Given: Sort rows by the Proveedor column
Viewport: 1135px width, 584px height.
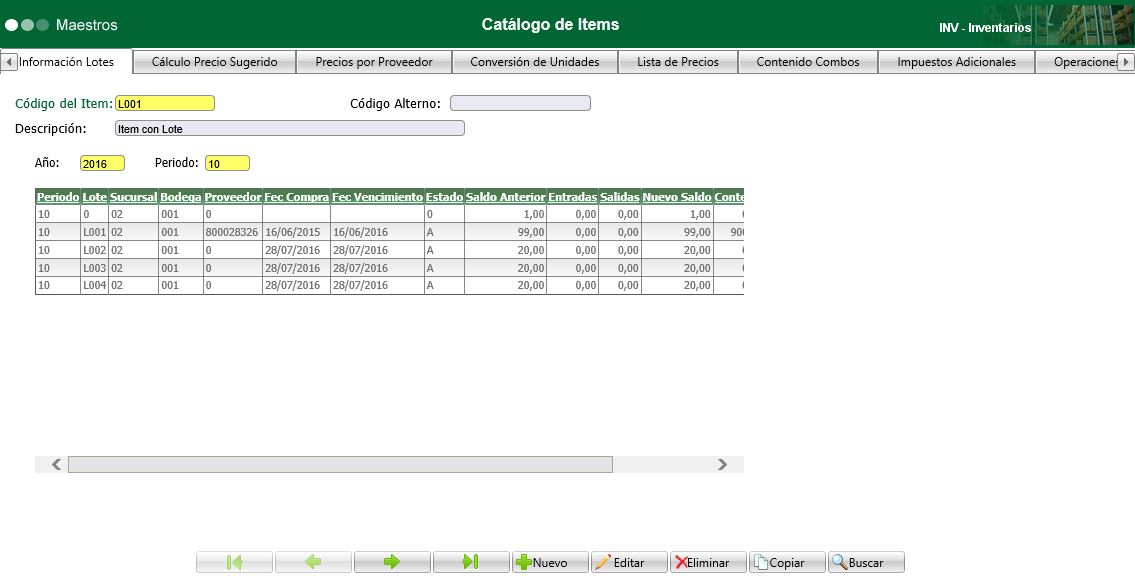Looking at the screenshot, I should coord(232,196).
